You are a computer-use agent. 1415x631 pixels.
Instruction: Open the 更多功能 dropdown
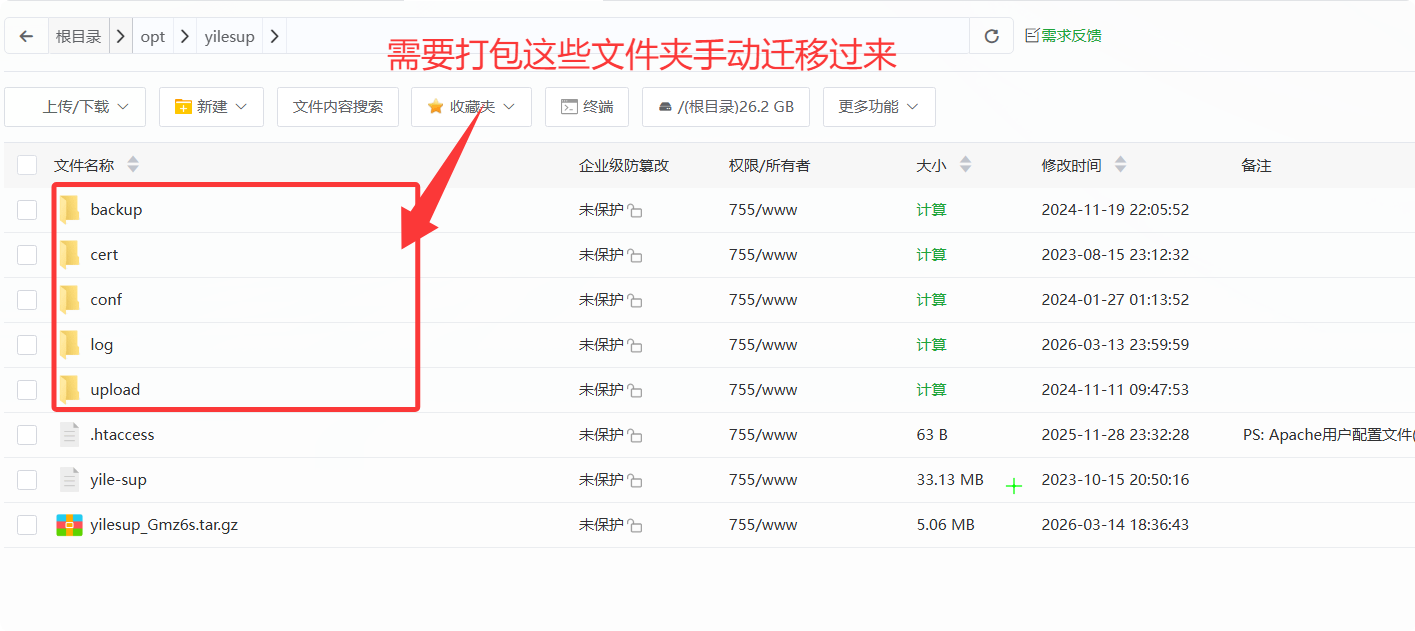pyautogui.click(x=878, y=107)
